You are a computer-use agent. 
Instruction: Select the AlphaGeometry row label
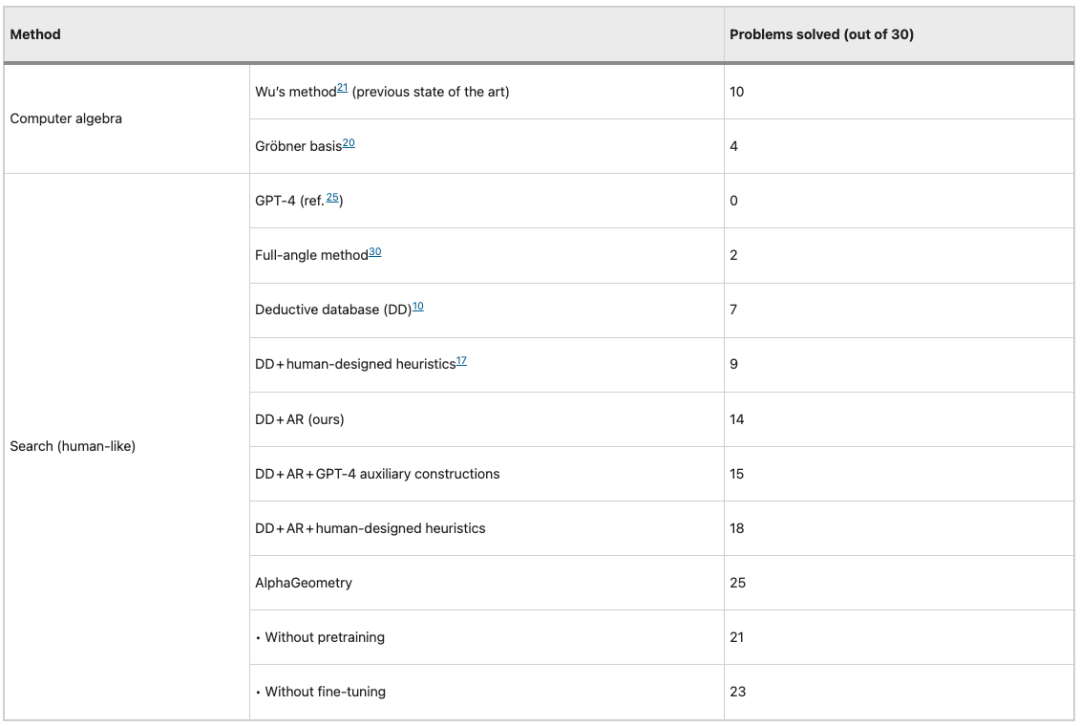tap(303, 583)
